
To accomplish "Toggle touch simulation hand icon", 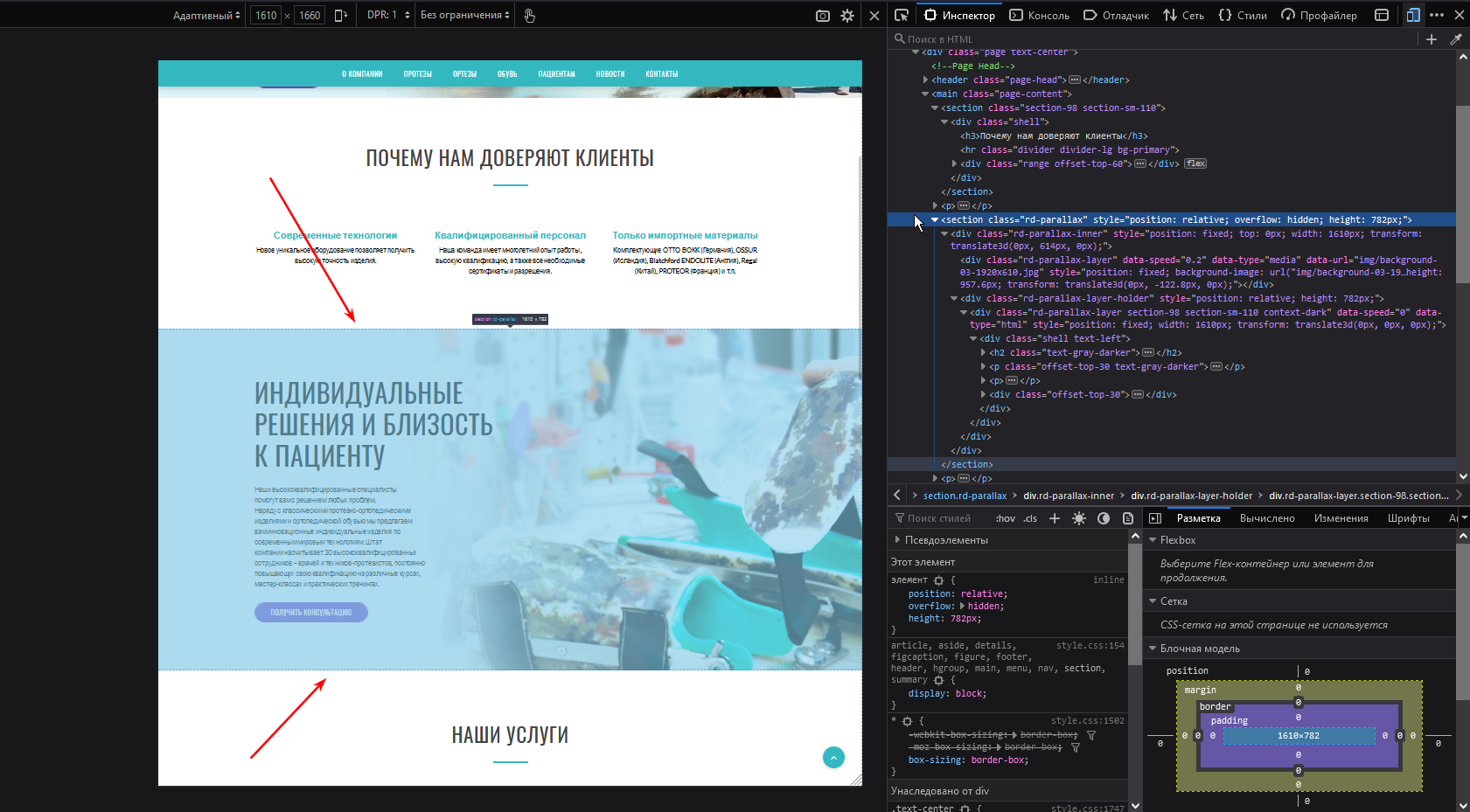I will pyautogui.click(x=530, y=15).
